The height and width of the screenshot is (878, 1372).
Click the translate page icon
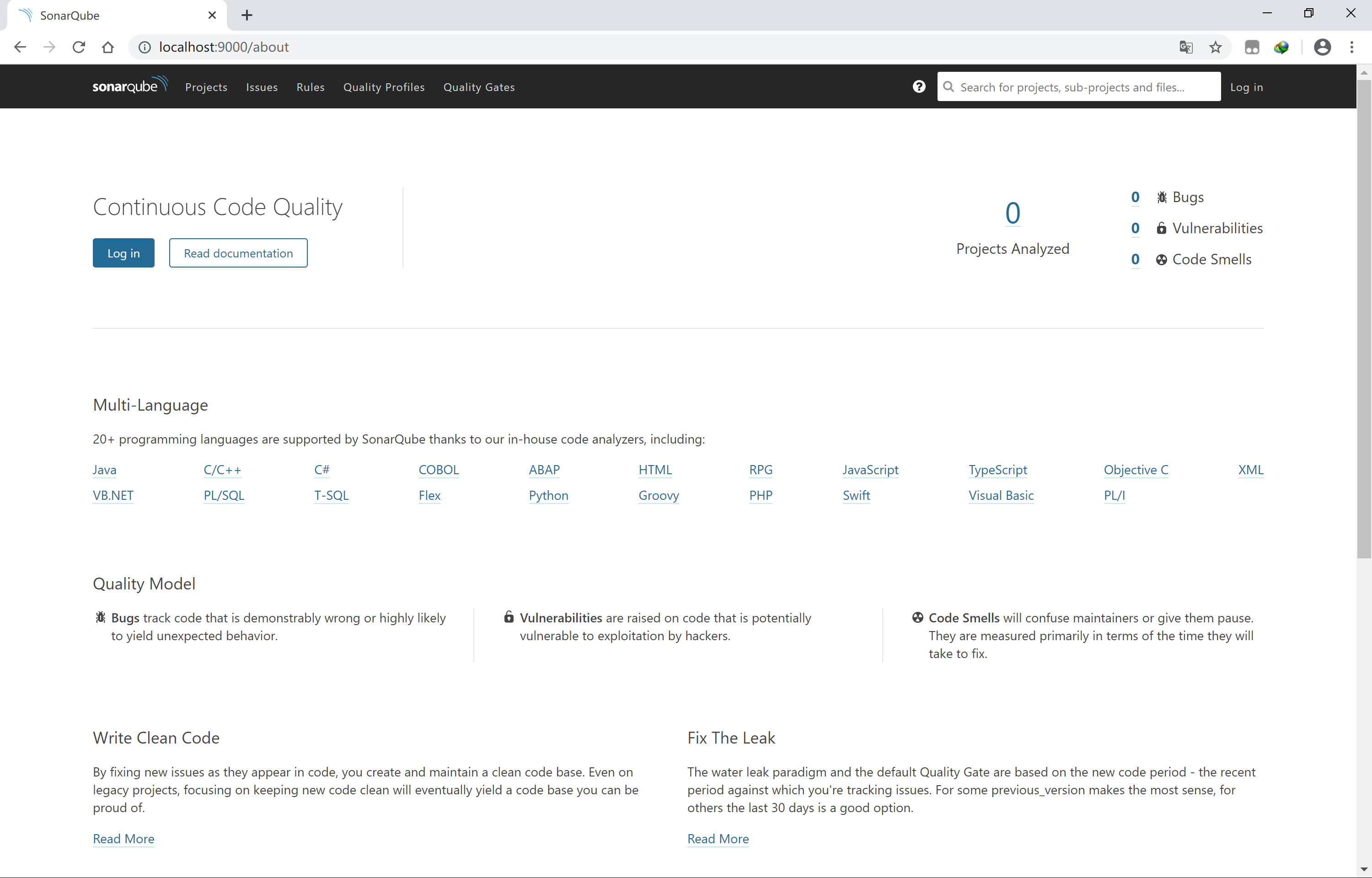coord(1185,47)
